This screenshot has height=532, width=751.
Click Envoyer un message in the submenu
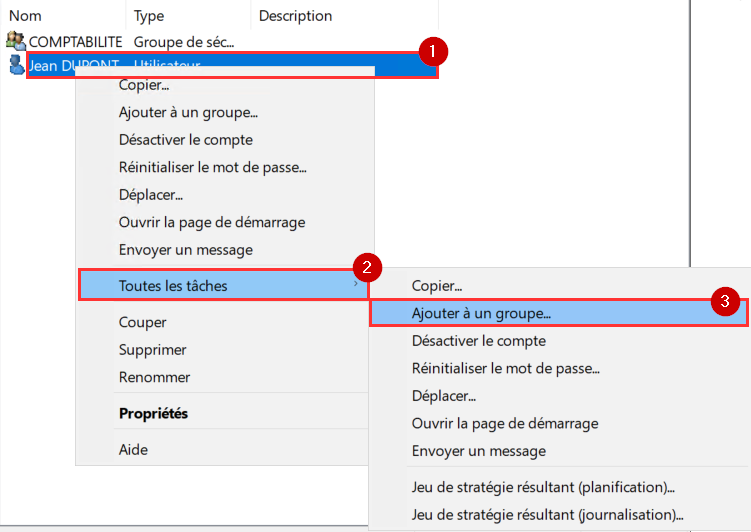tap(478, 451)
